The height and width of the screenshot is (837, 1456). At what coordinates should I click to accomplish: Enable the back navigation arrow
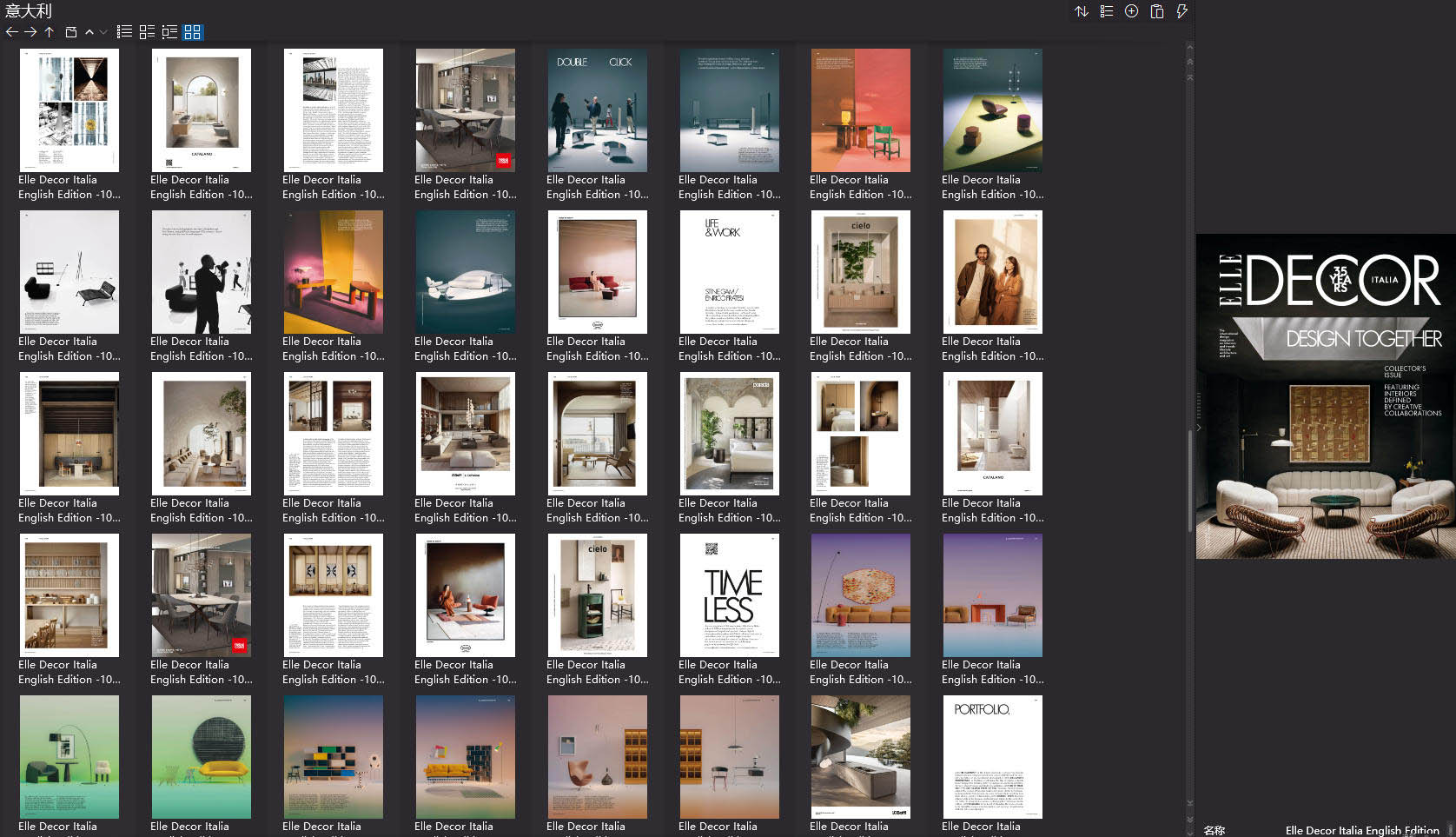[11, 32]
